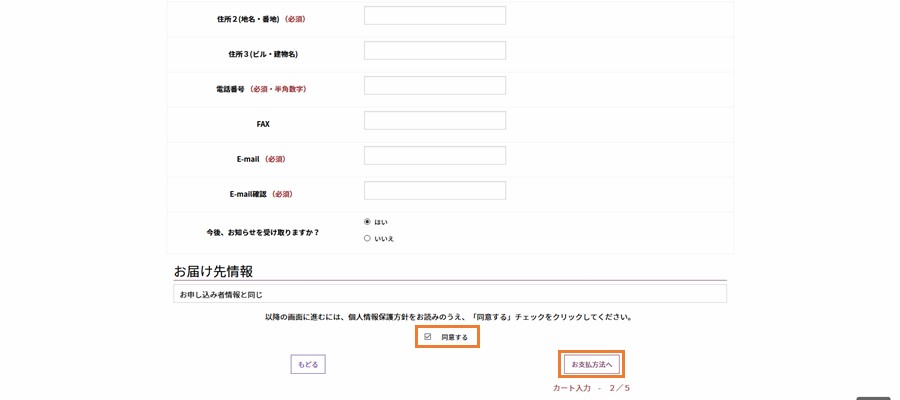Click the FAX label text
This screenshot has height=400, width=900.
263,124
